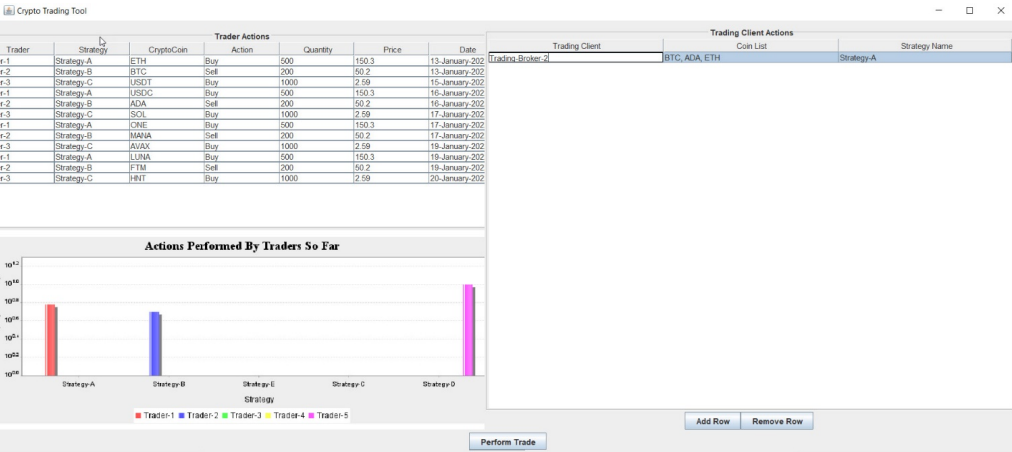1012x452 pixels.
Task: Click the magenta Trader-5 legend marker
Action: coord(312,415)
